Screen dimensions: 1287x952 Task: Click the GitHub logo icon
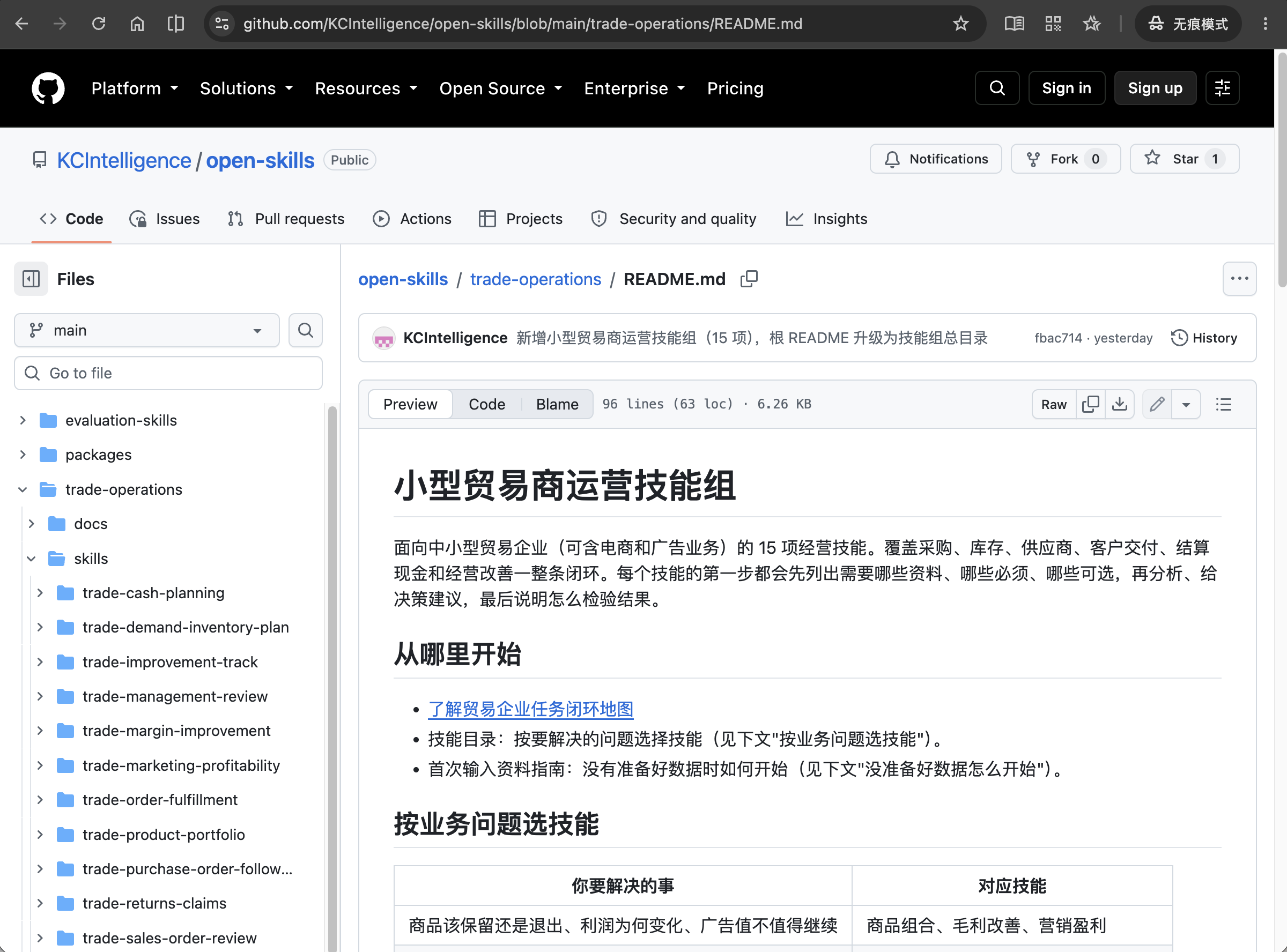[48, 88]
